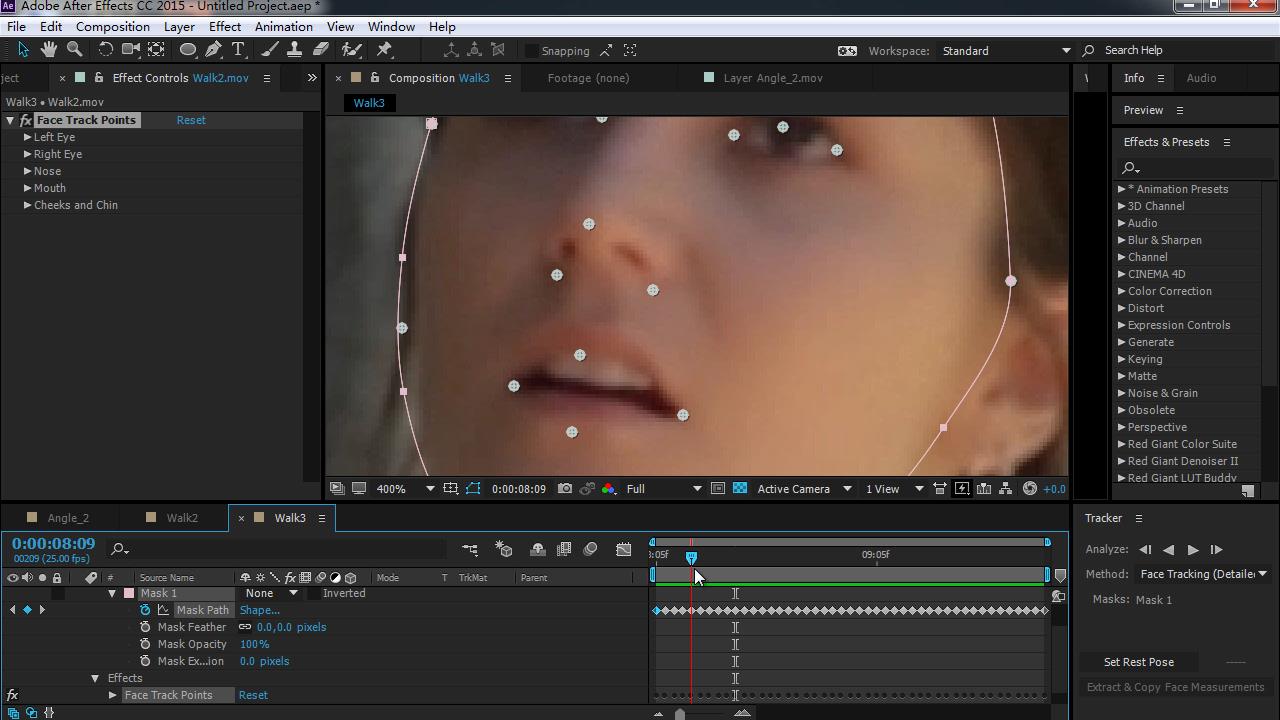Expand the Mouth property group

28,188
